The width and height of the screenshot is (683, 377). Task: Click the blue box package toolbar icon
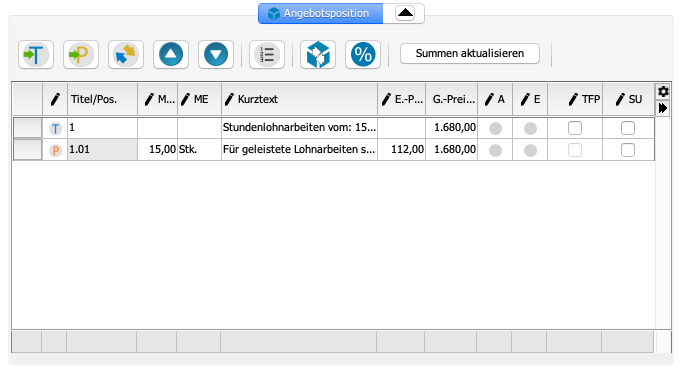click(x=318, y=54)
